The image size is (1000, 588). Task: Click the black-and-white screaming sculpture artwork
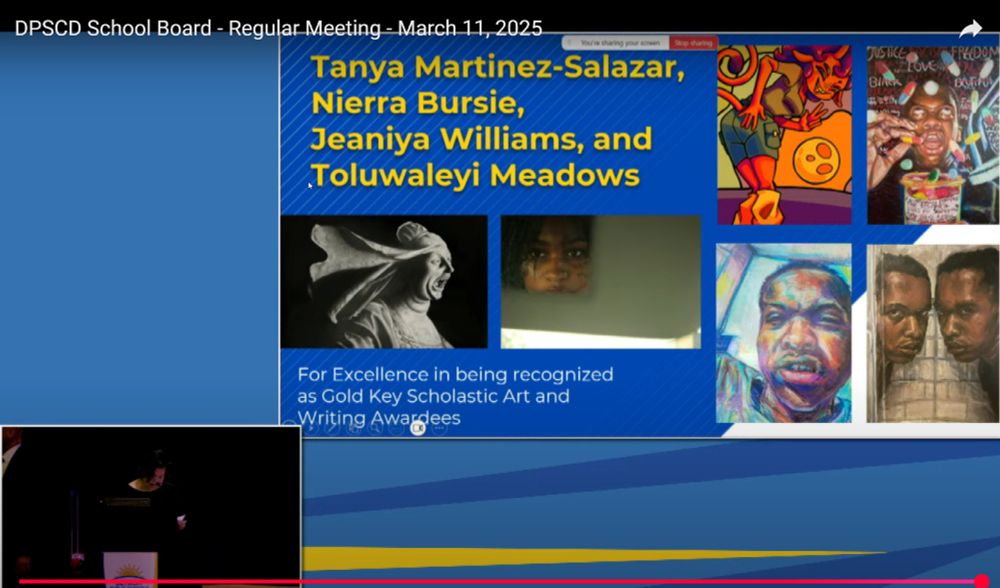(384, 282)
